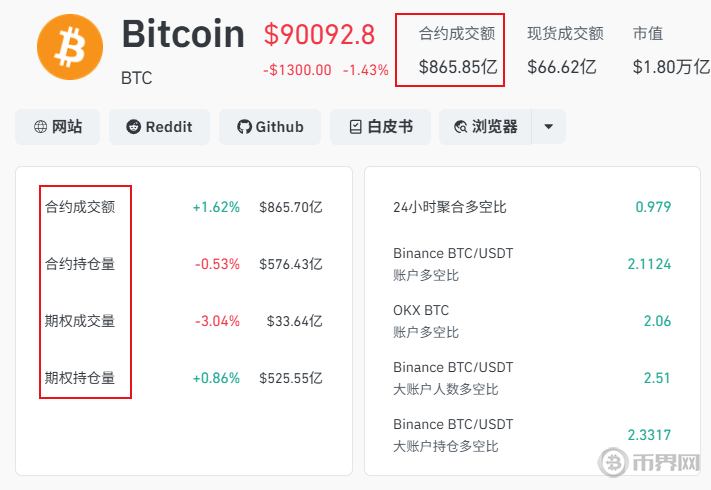Click the Reddit alien icon
The height and width of the screenshot is (490, 711).
coord(133,127)
